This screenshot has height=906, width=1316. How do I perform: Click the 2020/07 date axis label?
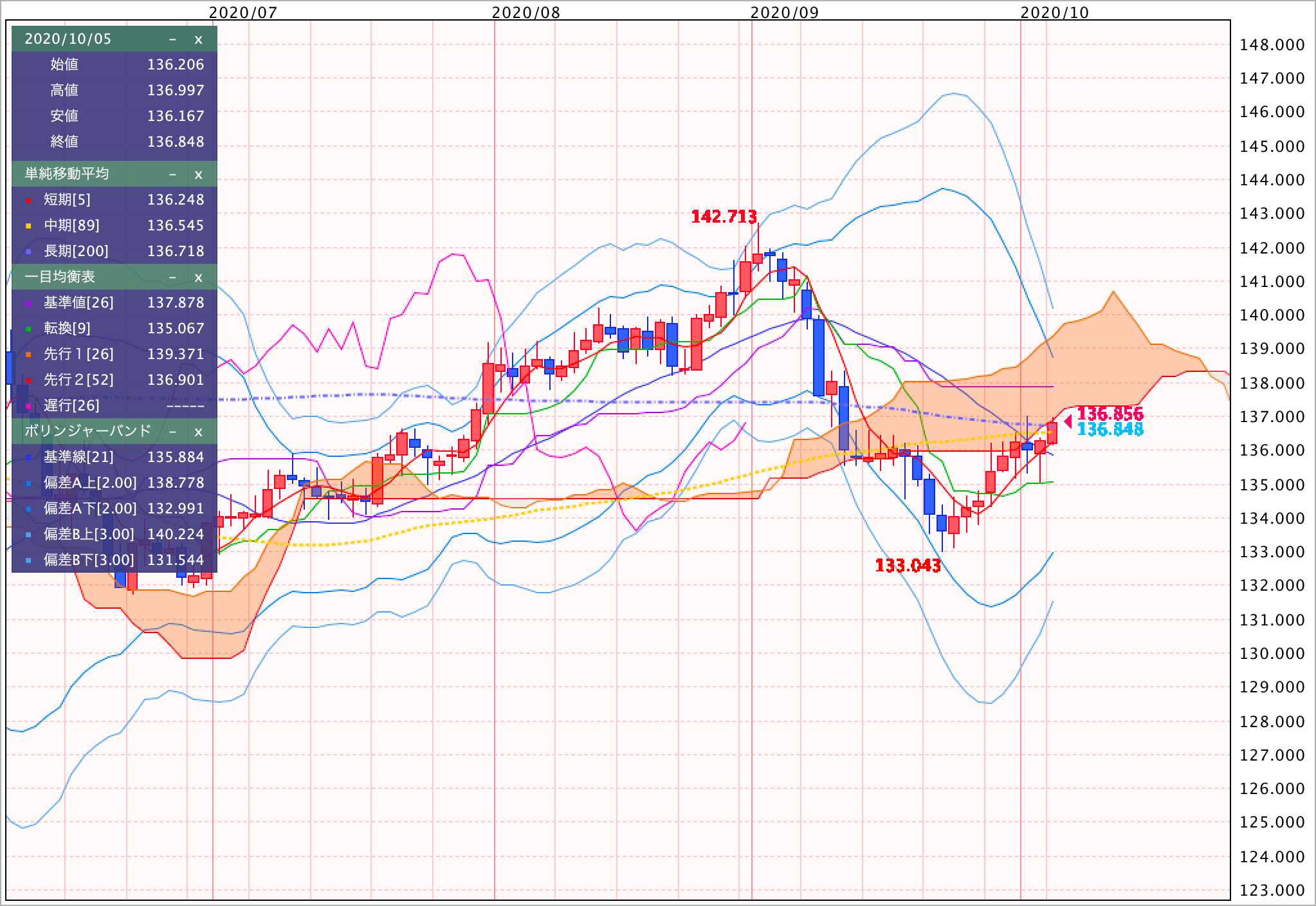tap(243, 12)
